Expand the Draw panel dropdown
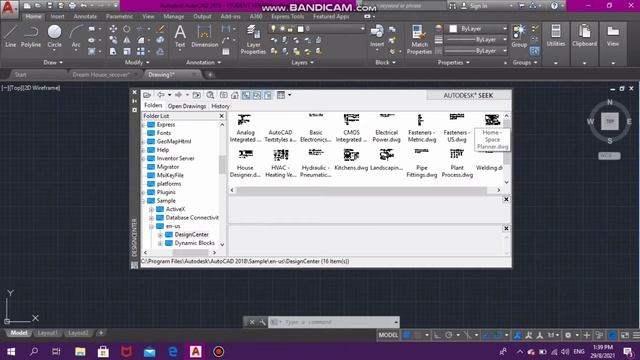640x360 pixels. (x=53, y=62)
